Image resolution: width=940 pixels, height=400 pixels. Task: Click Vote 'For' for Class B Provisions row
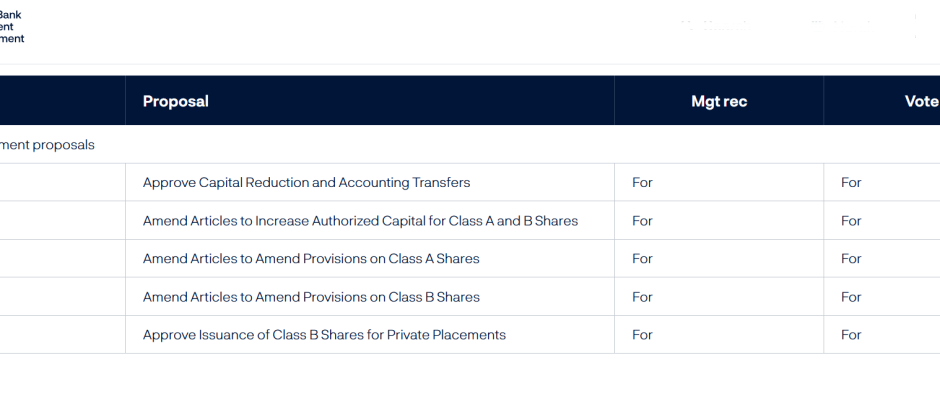(x=851, y=297)
